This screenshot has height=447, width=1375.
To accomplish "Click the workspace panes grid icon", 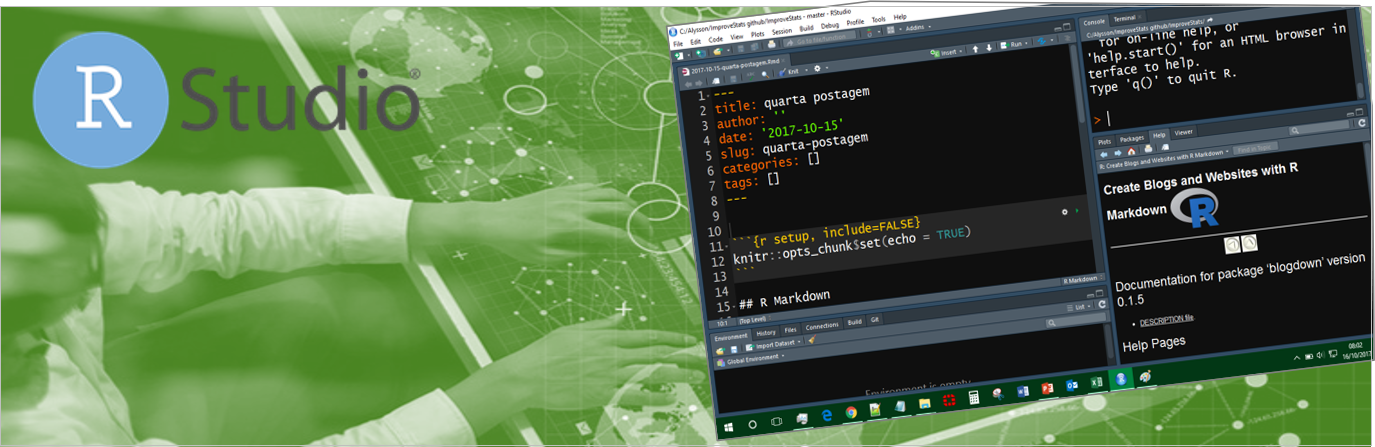I will 890,30.
